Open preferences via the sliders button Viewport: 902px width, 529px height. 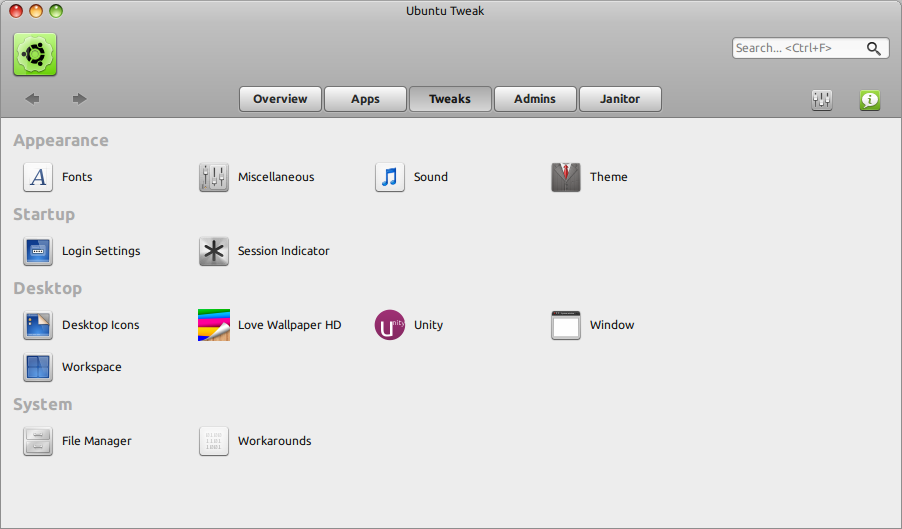822,100
